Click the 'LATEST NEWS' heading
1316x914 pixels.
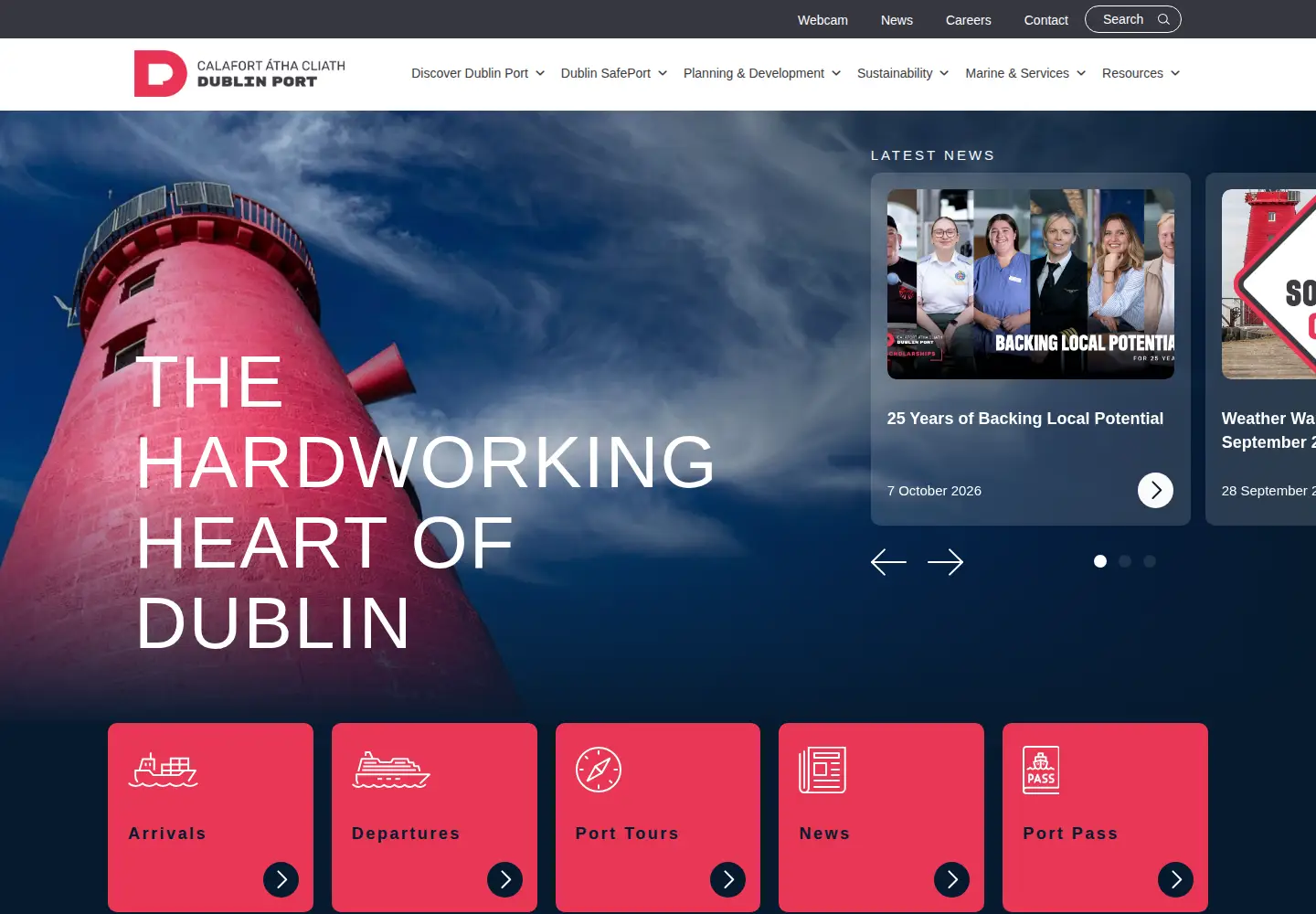[x=932, y=155]
